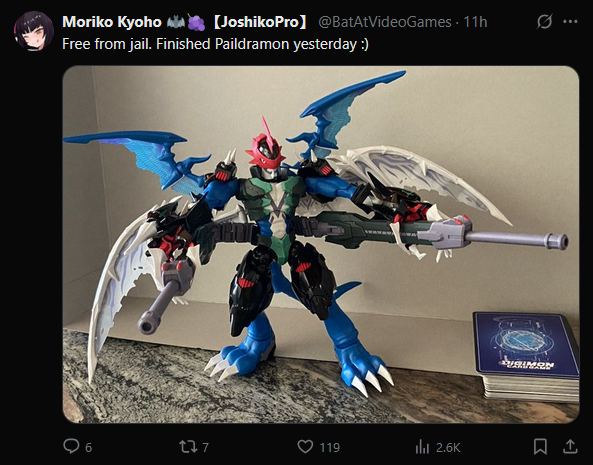
Task: Open the Moriko Kyoho display name link
Action: [112, 22]
